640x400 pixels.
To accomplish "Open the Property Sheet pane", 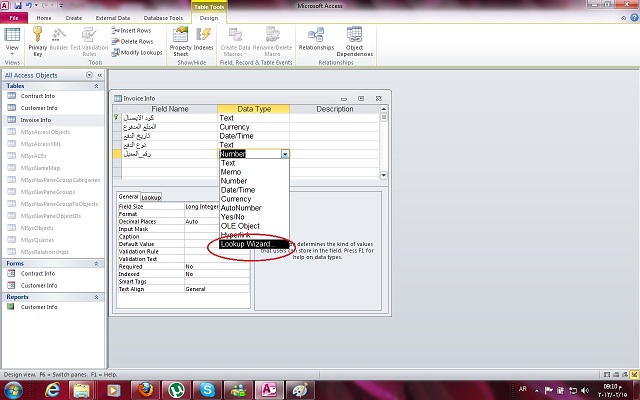I will click(180, 41).
